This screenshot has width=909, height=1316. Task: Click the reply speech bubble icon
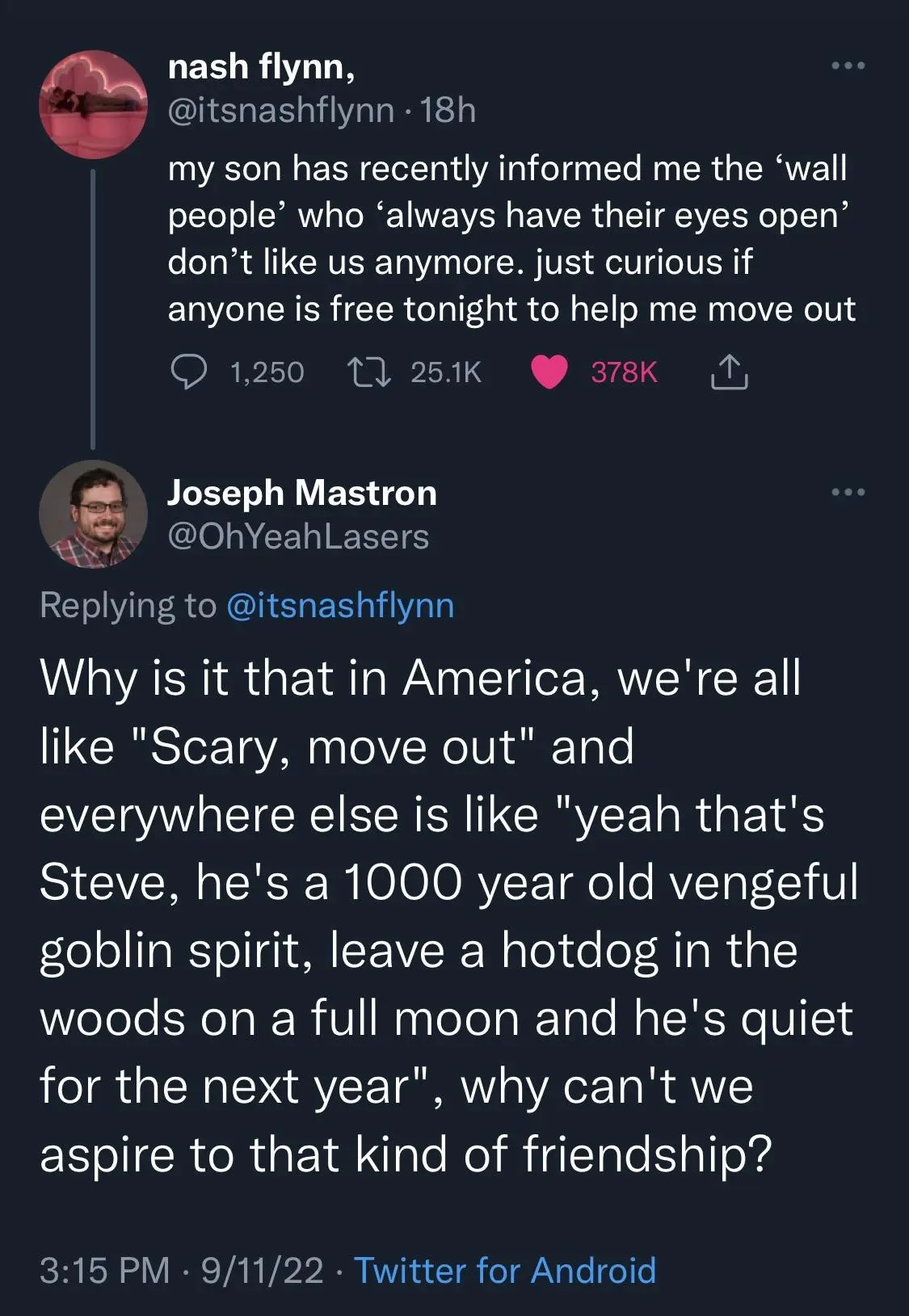coord(188,372)
